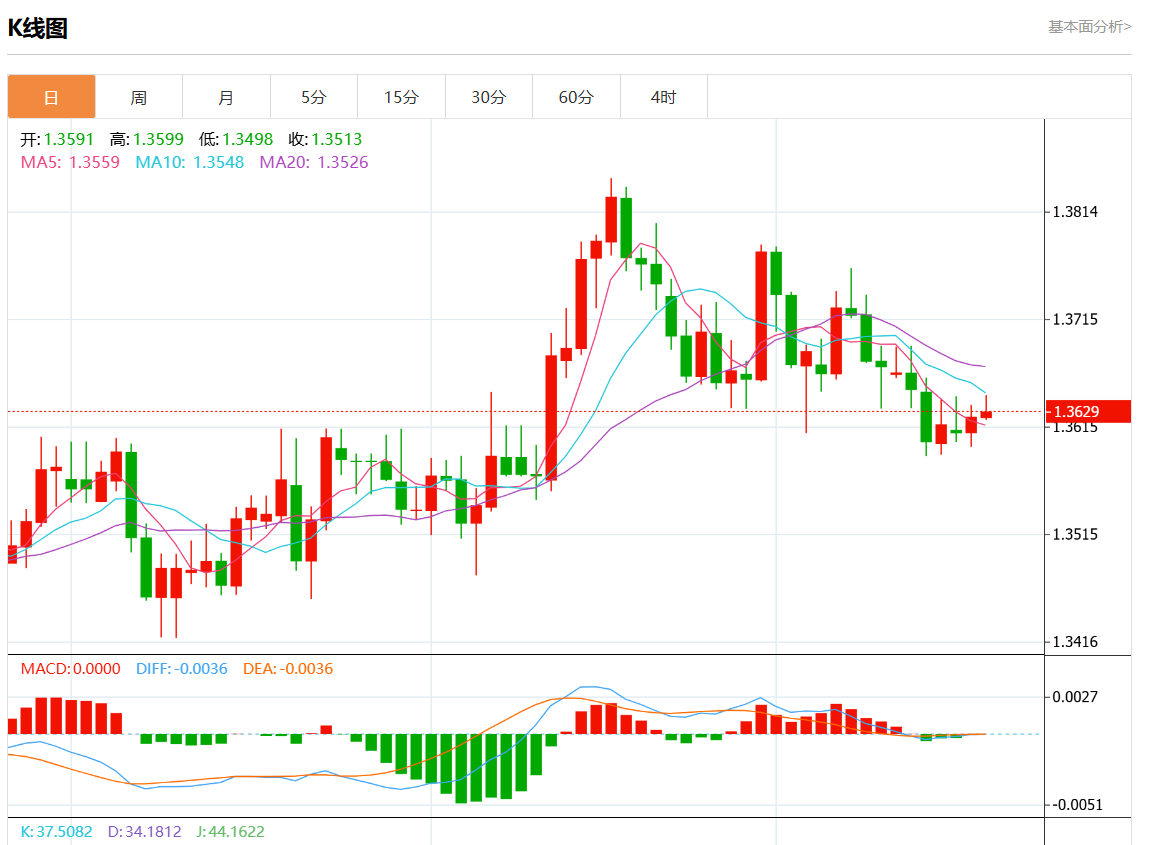This screenshot has height=845, width=1161.
Task: Click the 开:1.3591 open price value
Action: [x=57, y=139]
